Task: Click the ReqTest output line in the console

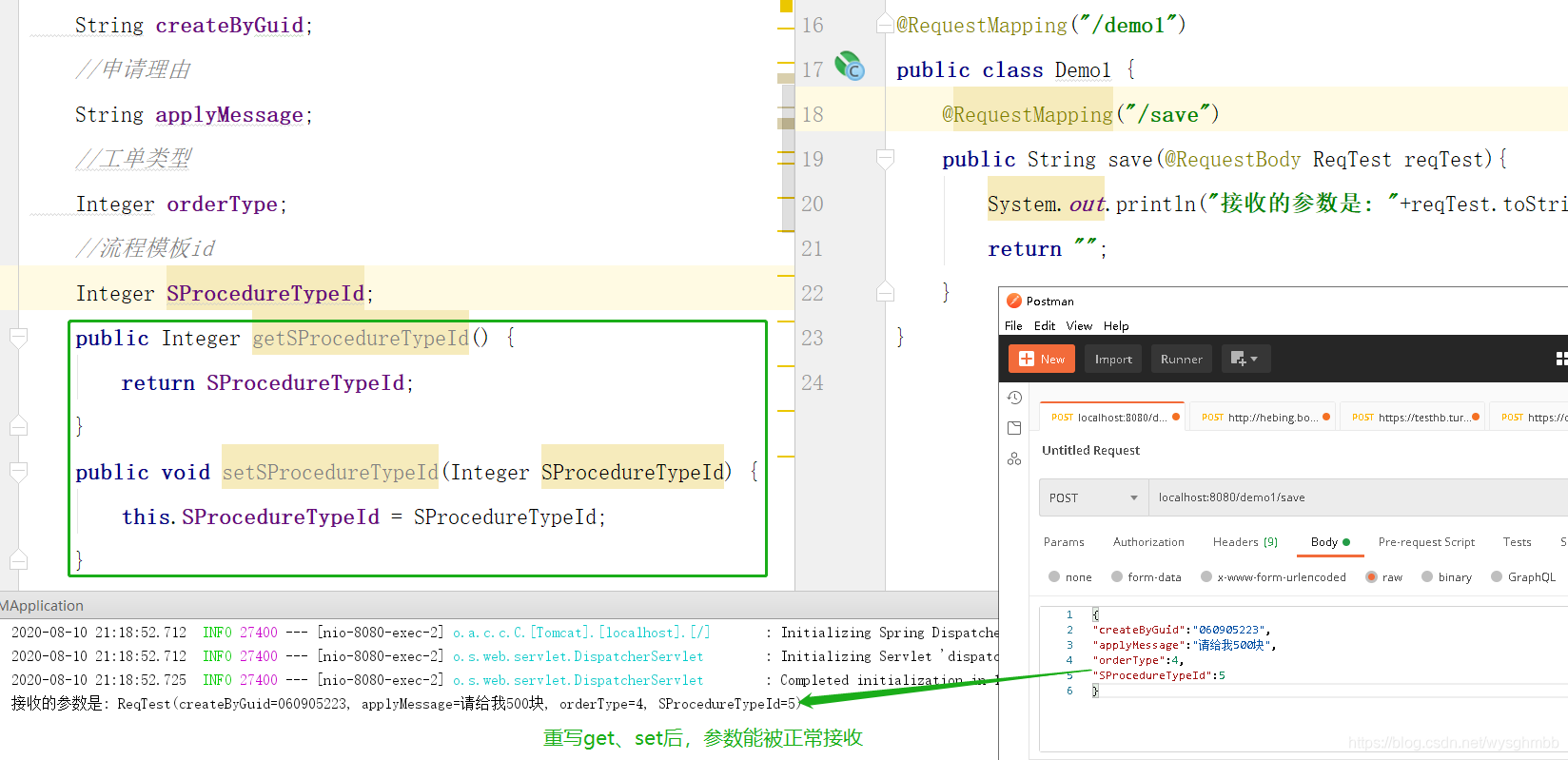Action: click(407, 704)
